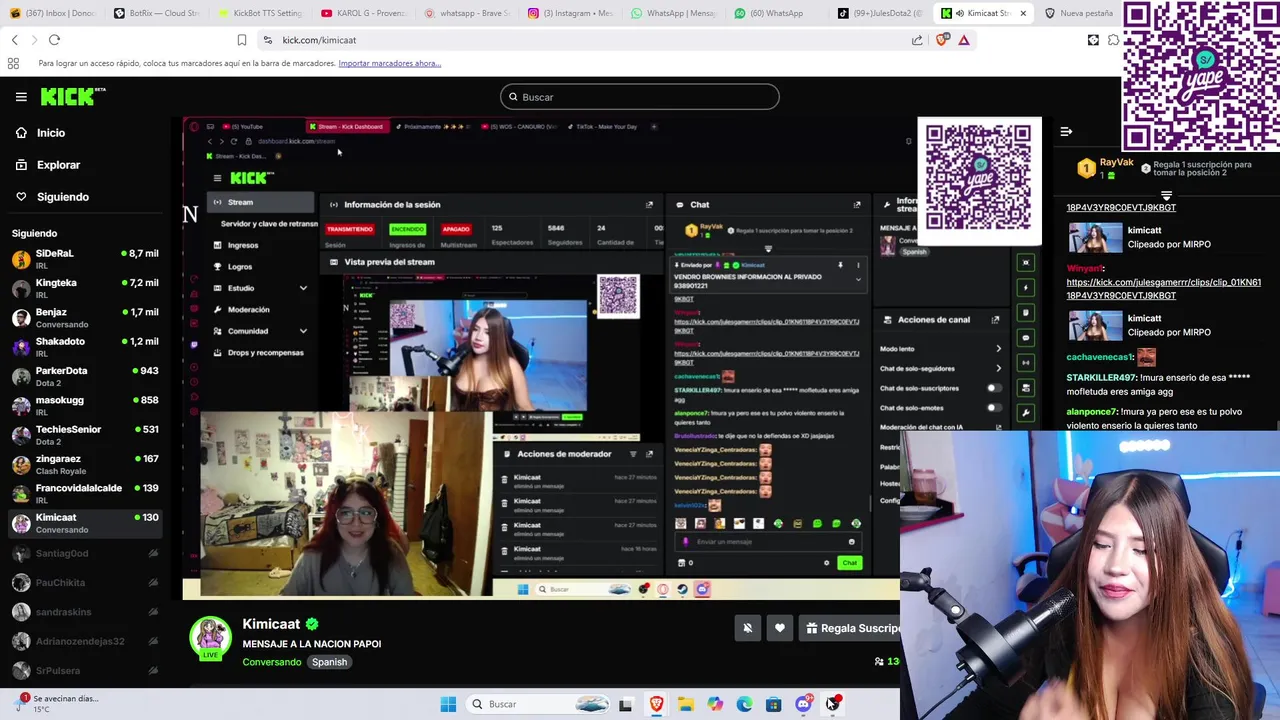Toggle stream notifications bell off
Image resolution: width=1280 pixels, height=720 pixels.
click(x=747, y=628)
